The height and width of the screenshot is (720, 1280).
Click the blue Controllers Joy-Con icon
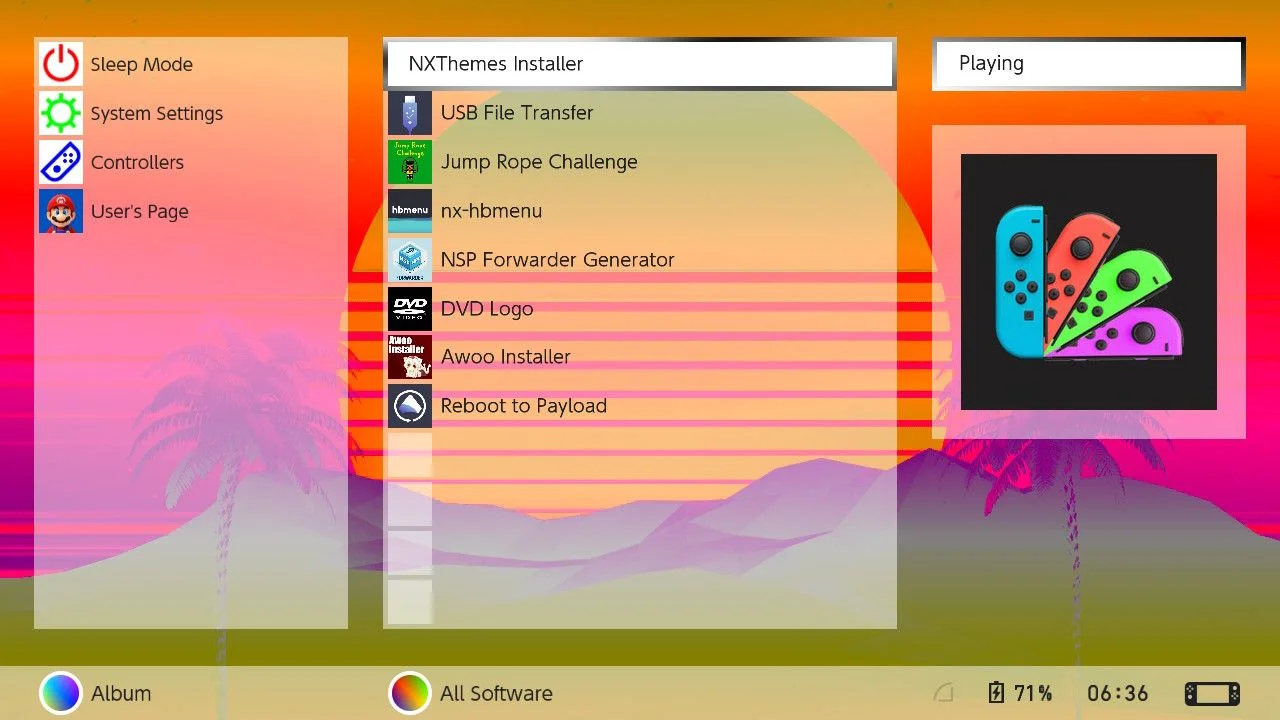[x=61, y=162]
